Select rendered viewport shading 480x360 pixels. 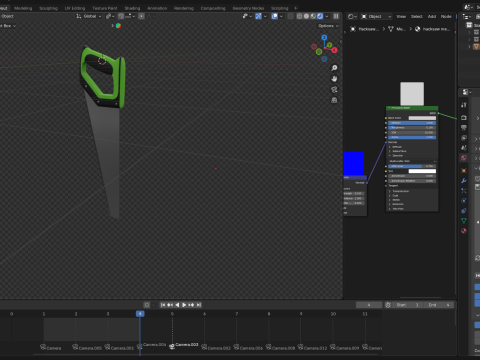[x=320, y=16]
